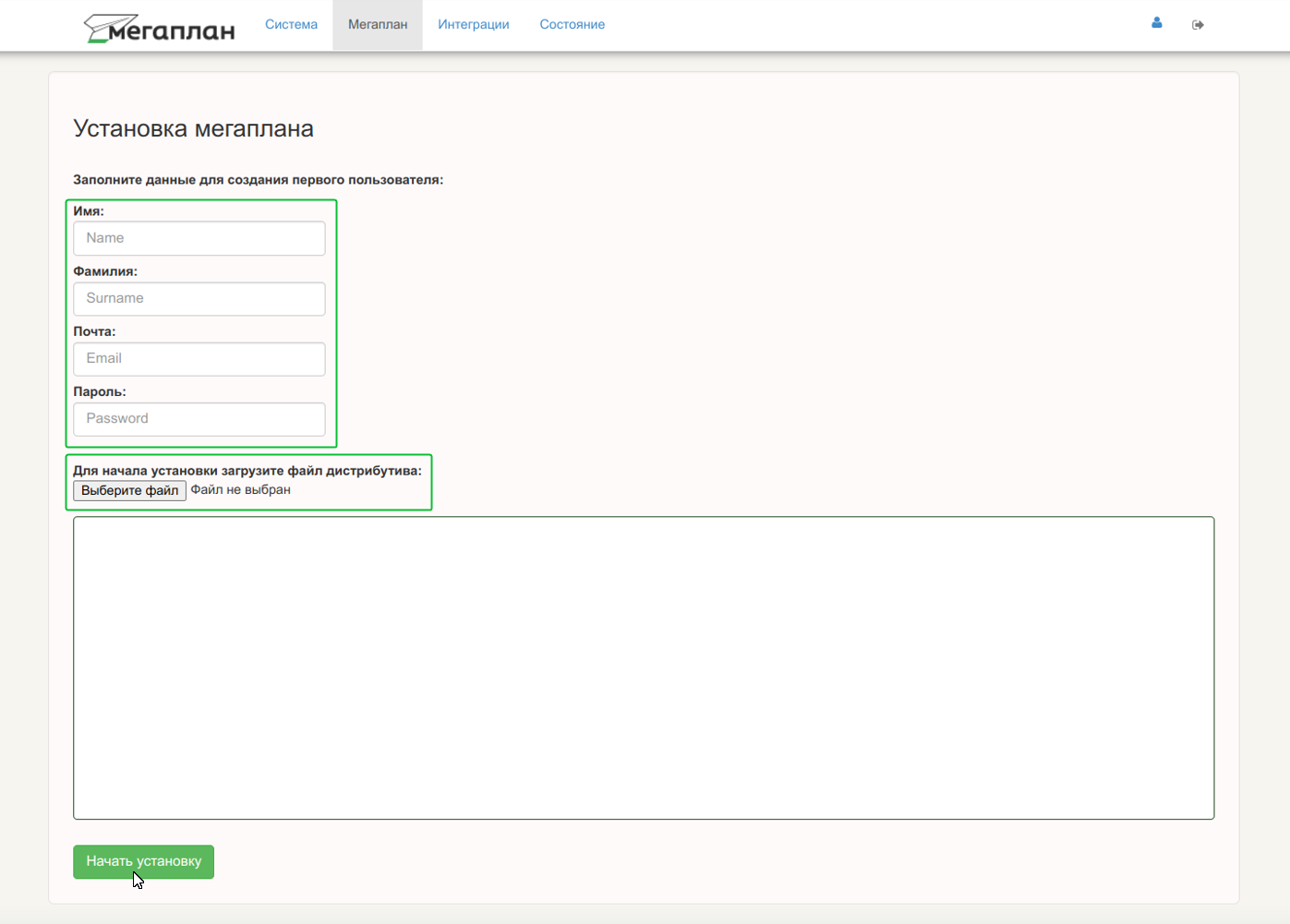Image resolution: width=1290 pixels, height=924 pixels.
Task: Open the user profile icon
Action: pyautogui.click(x=1156, y=23)
